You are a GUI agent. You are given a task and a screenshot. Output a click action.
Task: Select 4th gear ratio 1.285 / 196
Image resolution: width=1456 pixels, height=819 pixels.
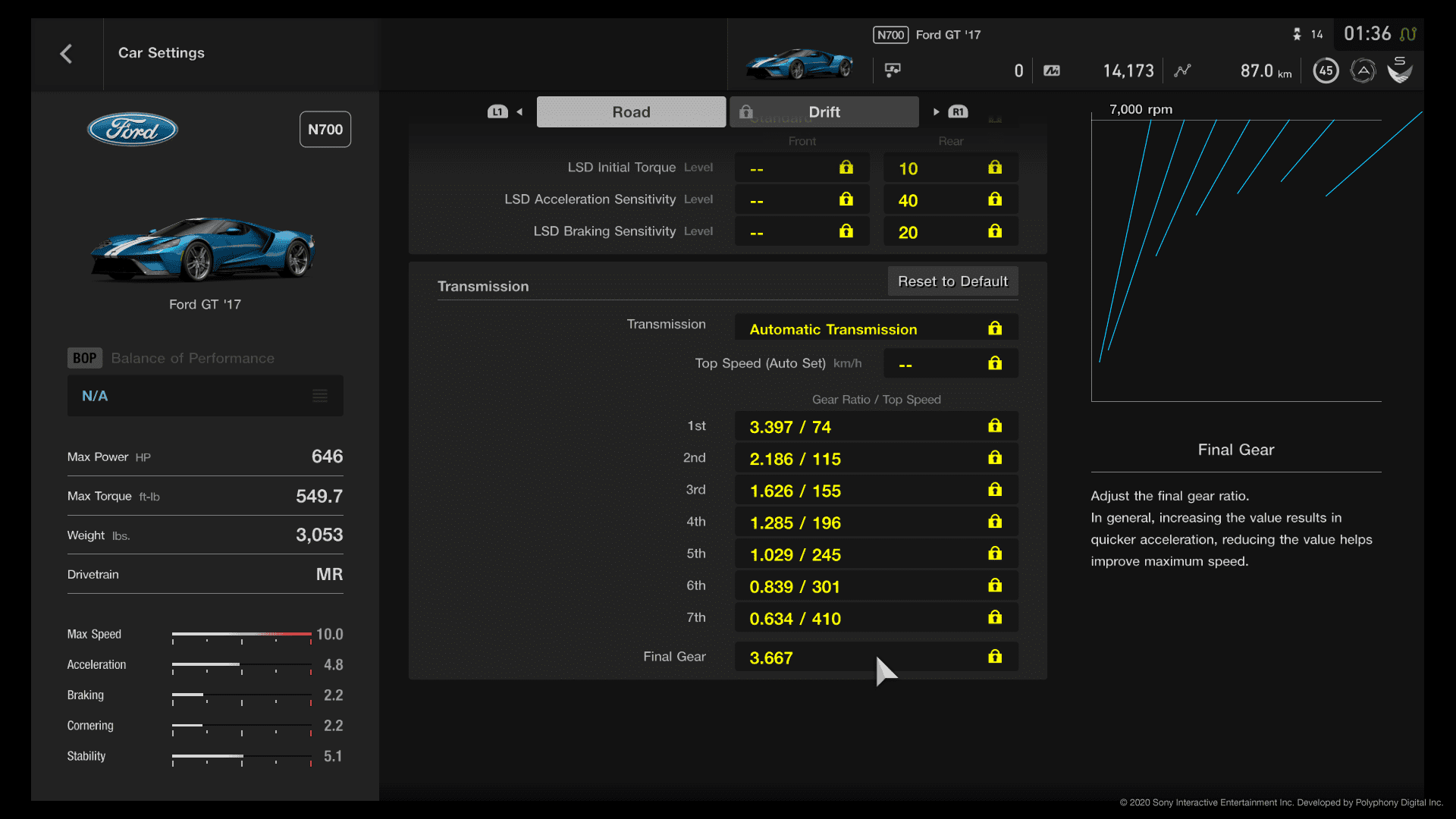(x=876, y=522)
